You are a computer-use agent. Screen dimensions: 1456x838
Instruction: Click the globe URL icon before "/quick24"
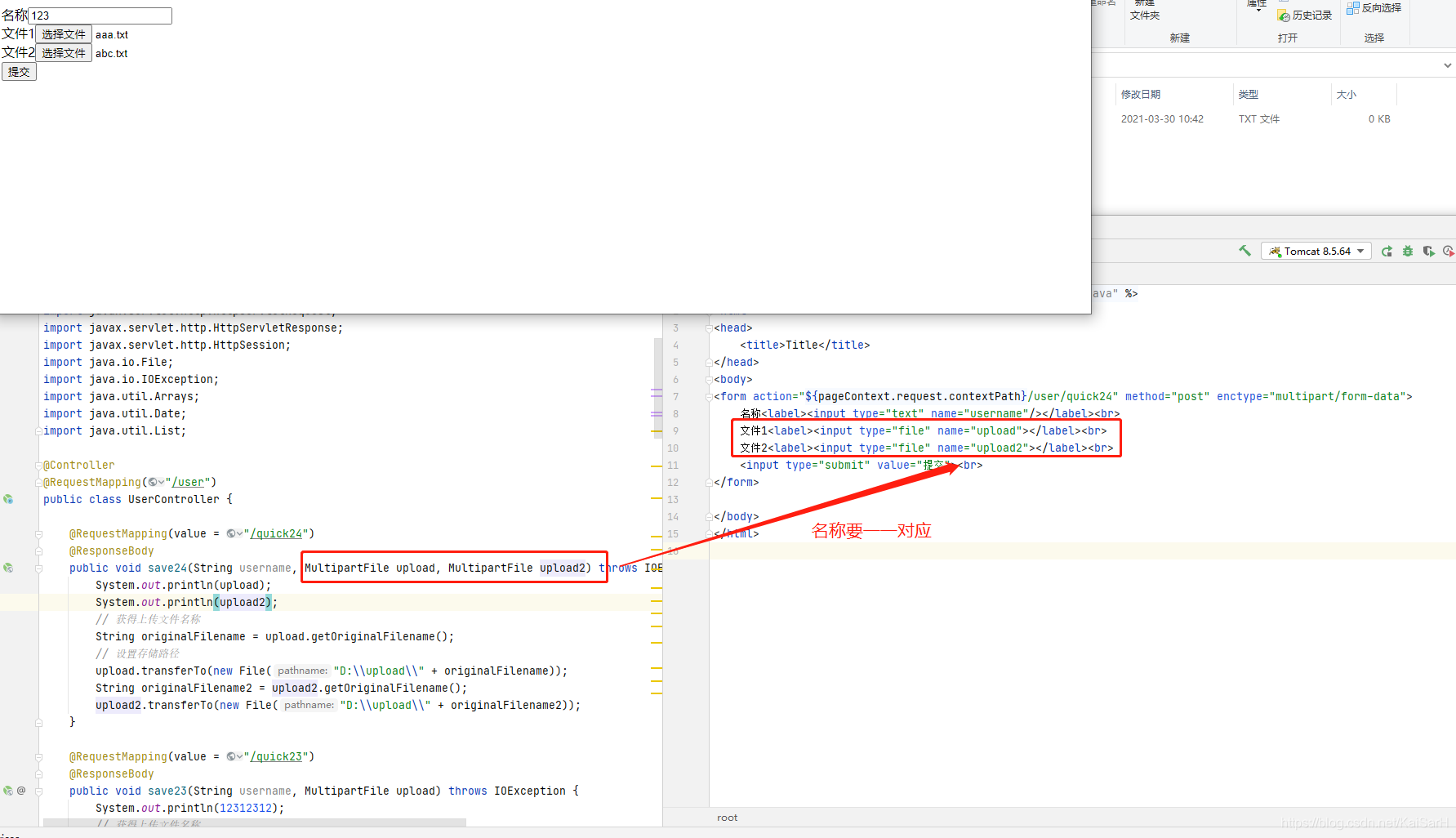pos(234,533)
